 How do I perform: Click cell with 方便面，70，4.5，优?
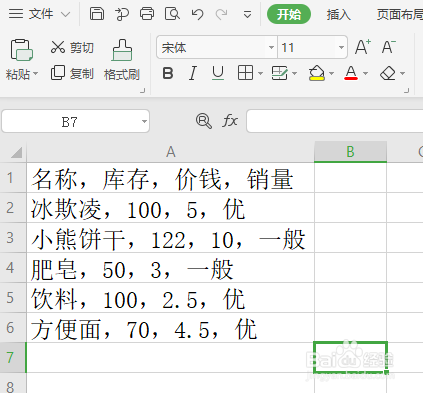[170, 328]
